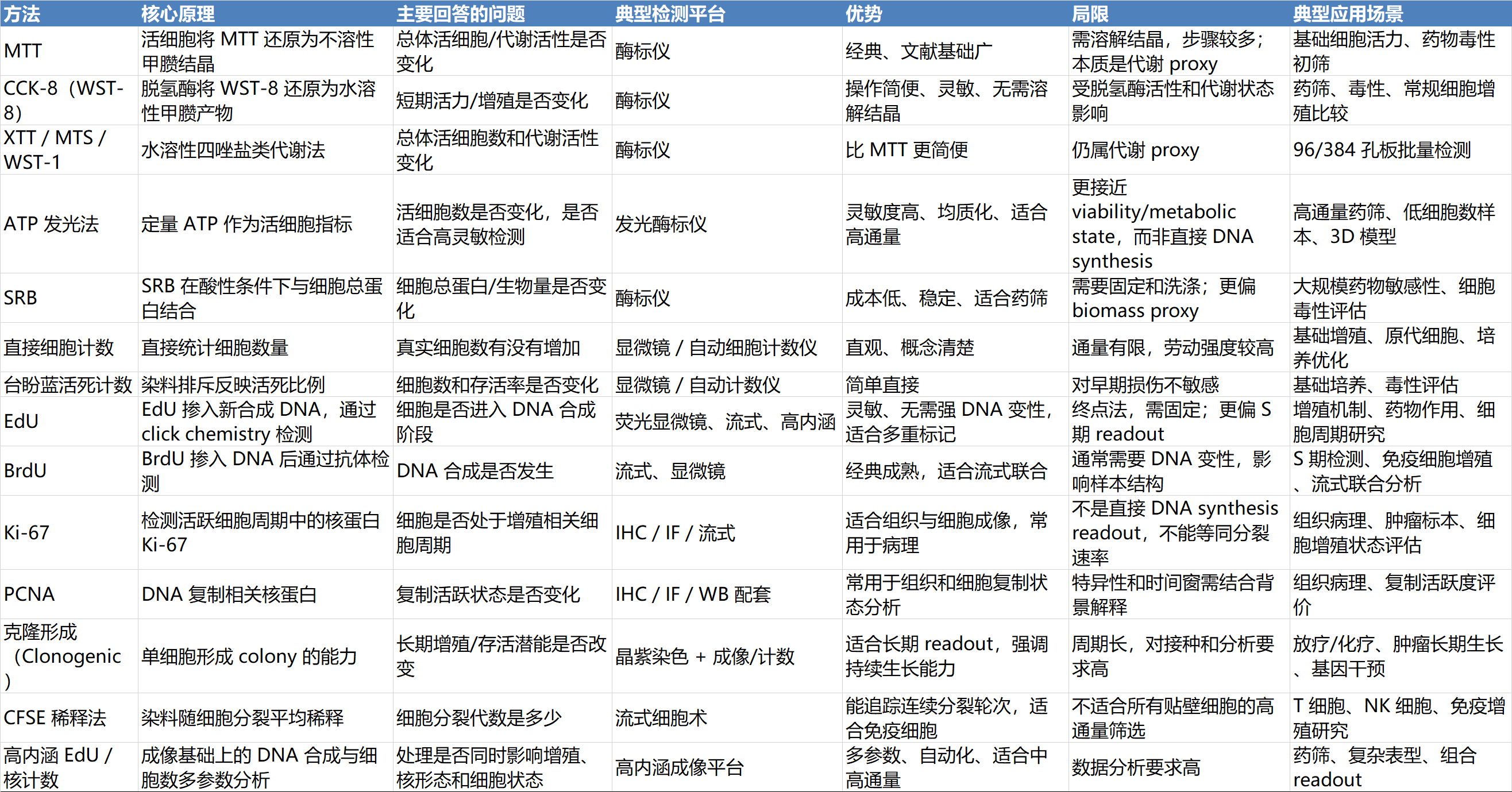This screenshot has width=1512, height=792.
Task: Click the MTT method cell
Action: click(x=22, y=51)
